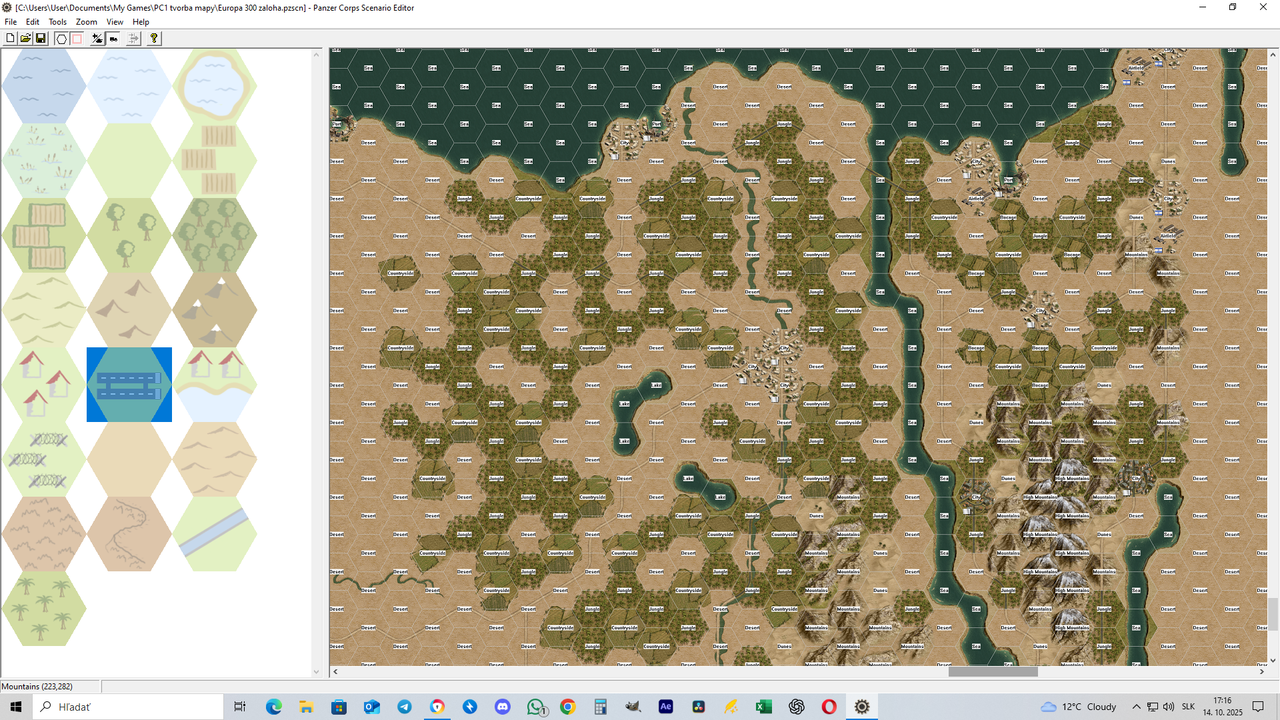Select the sparse forest terrain tile
The image size is (1280, 720).
pos(129,235)
